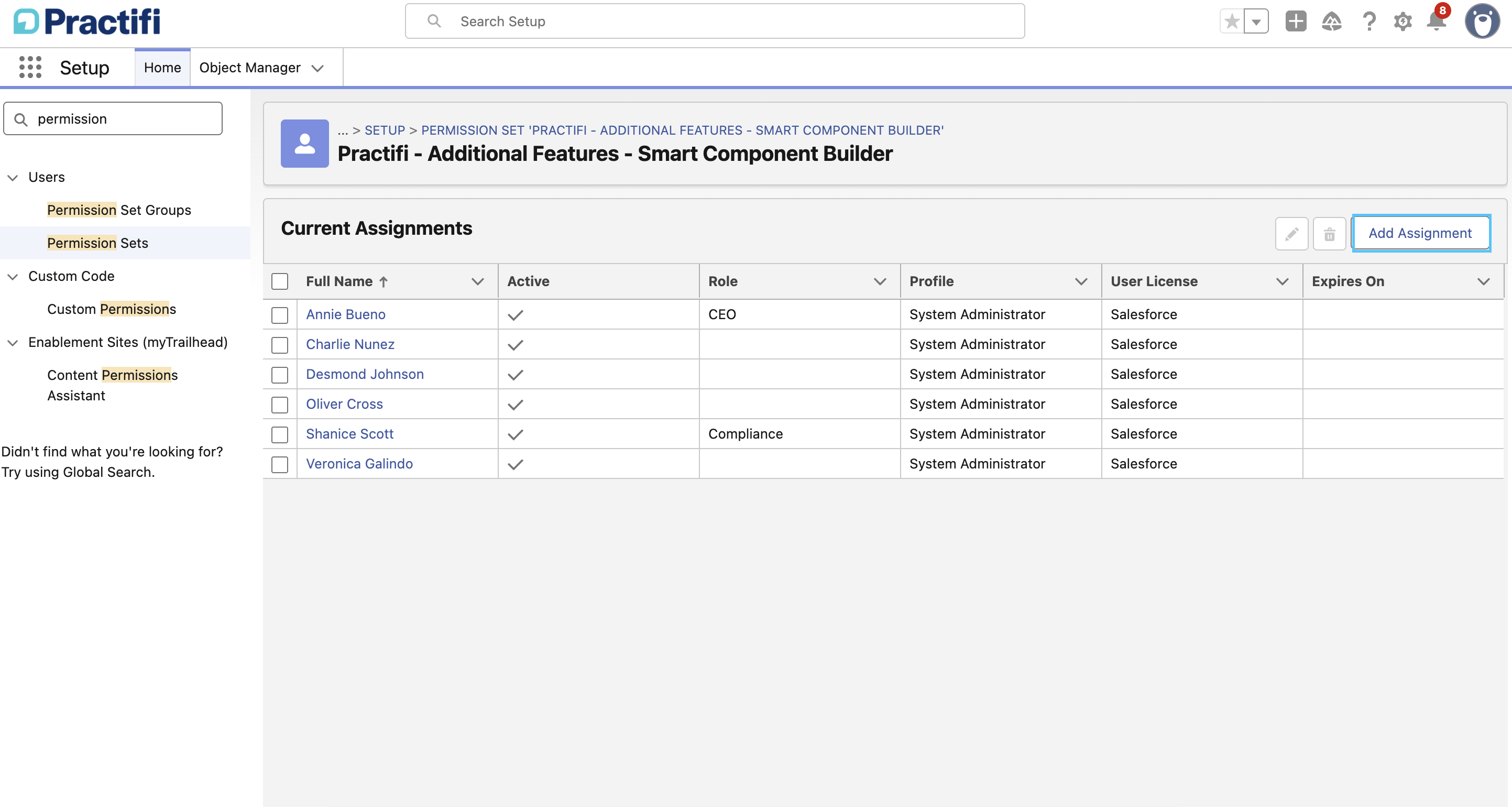1512x807 pixels.
Task: Switch to the Object Manager tab
Action: click(x=249, y=68)
